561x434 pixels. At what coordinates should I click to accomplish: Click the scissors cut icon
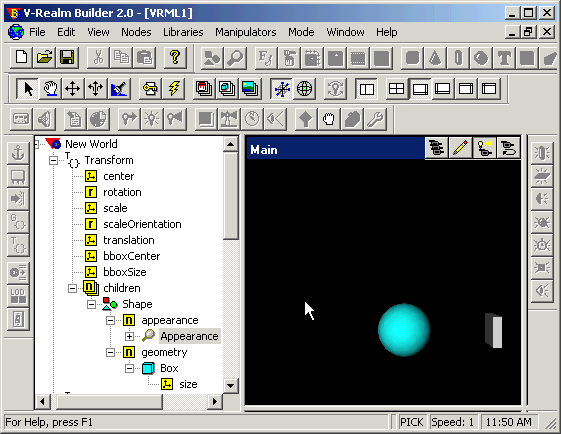coord(98,57)
